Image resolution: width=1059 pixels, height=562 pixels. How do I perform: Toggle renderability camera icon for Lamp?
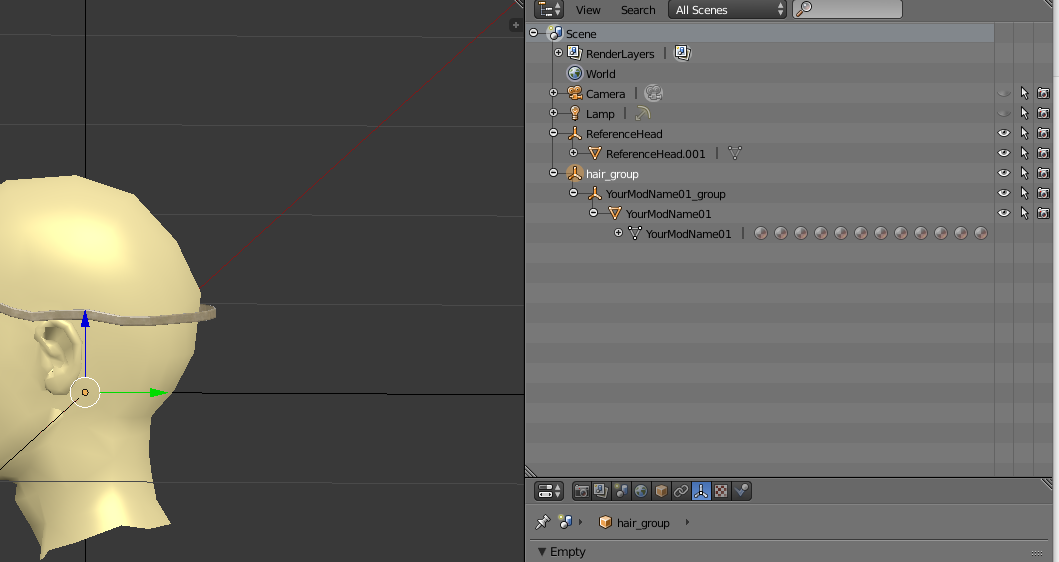coord(1043,113)
